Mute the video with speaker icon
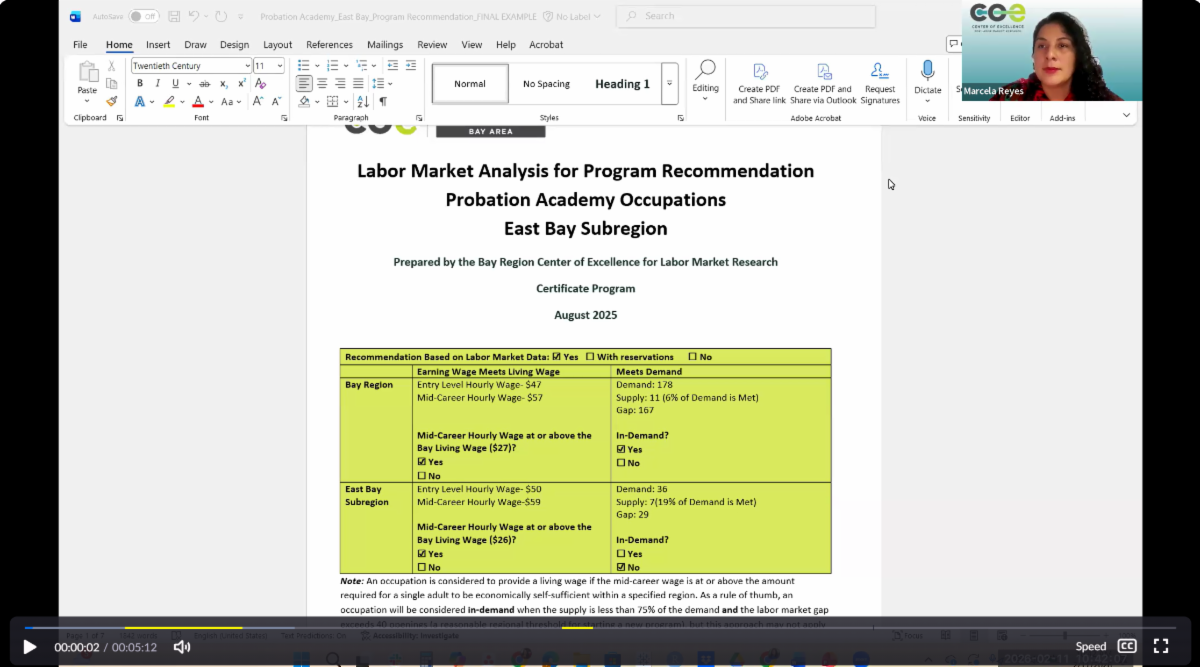 [181, 647]
